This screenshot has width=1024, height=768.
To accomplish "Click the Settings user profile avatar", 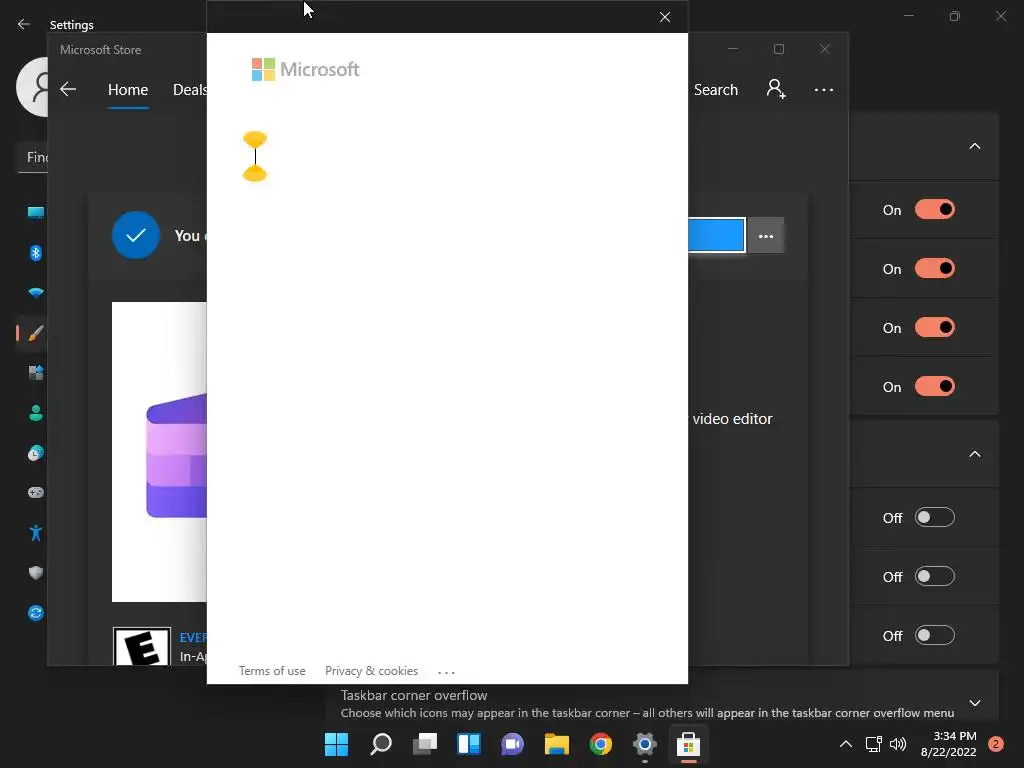I will pyautogui.click(x=32, y=87).
